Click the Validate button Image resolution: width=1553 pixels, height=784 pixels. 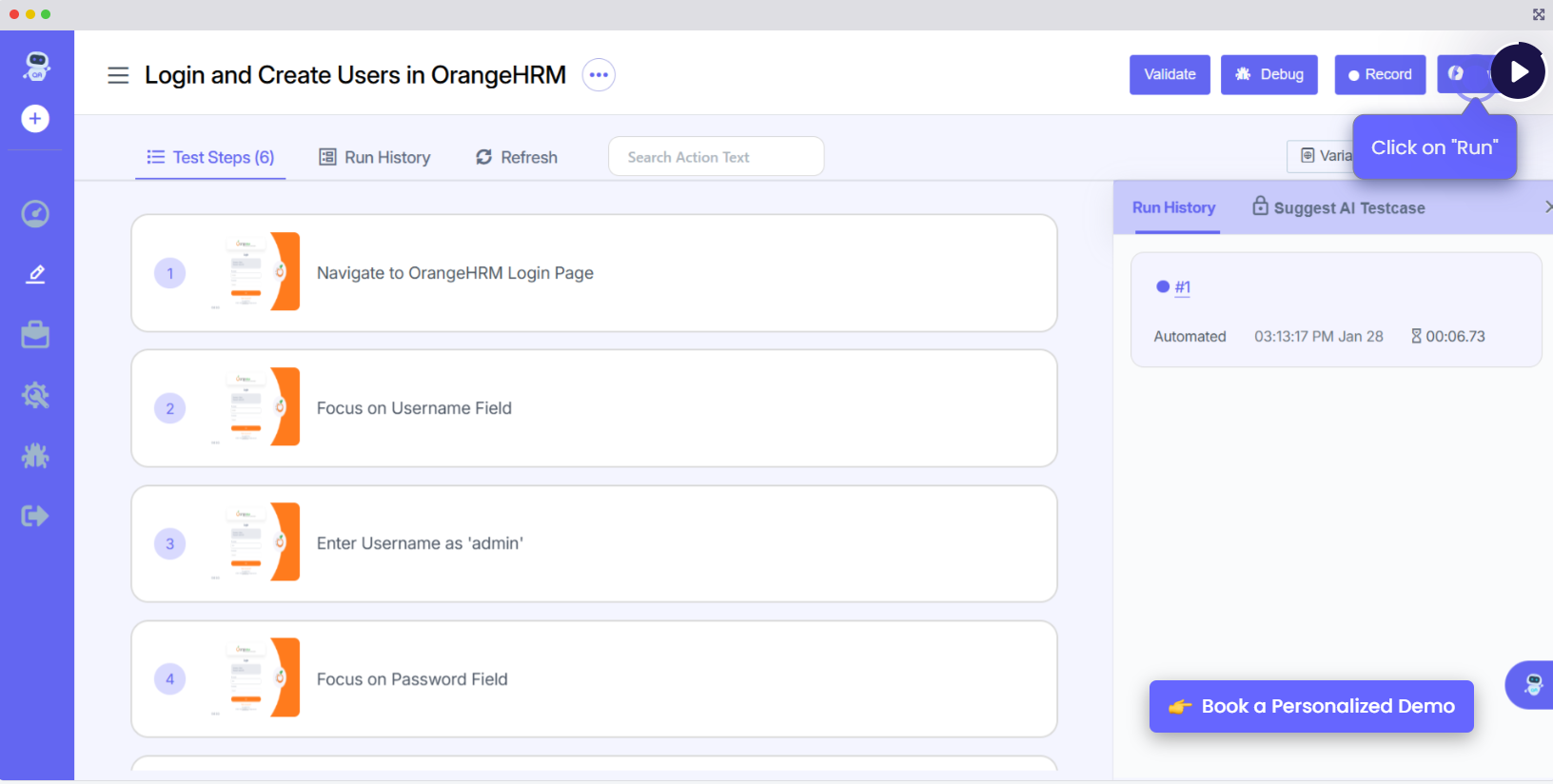click(1170, 75)
